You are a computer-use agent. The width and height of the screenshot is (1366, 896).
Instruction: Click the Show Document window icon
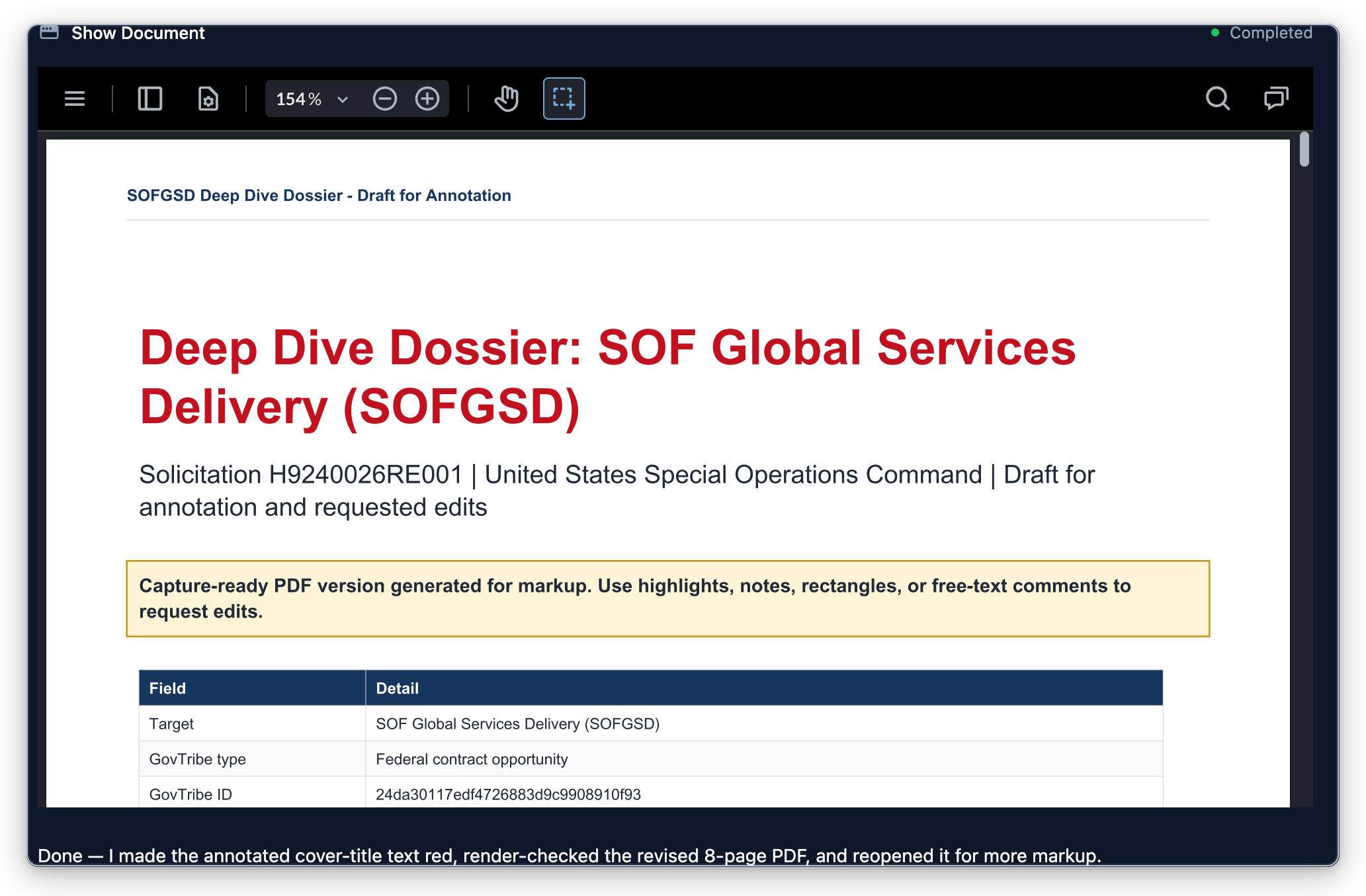[x=50, y=32]
